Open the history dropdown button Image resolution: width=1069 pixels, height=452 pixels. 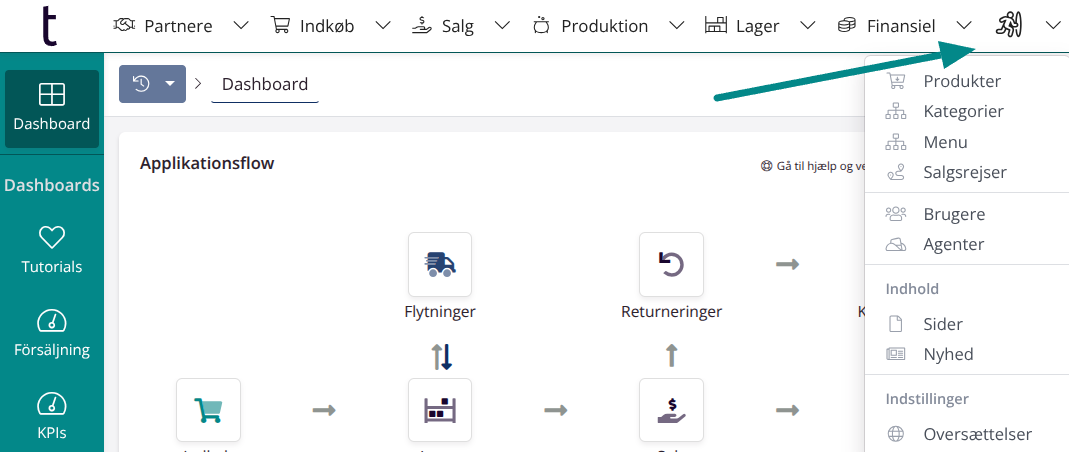click(152, 84)
